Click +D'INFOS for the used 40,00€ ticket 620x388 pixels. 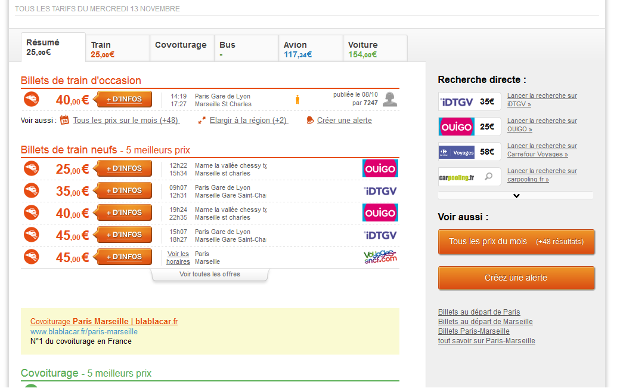(123, 99)
